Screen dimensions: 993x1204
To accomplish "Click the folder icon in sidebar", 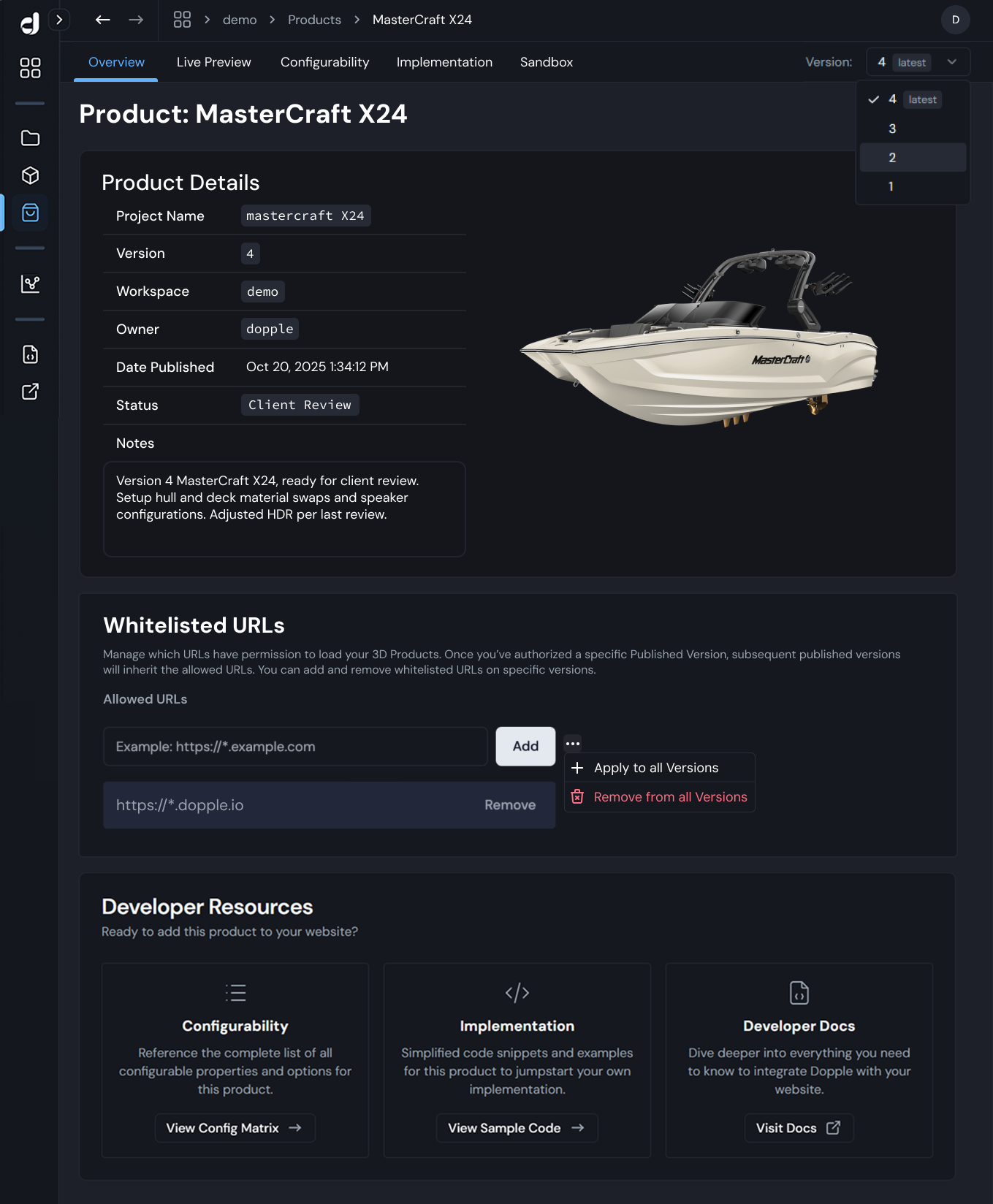I will 30,138.
